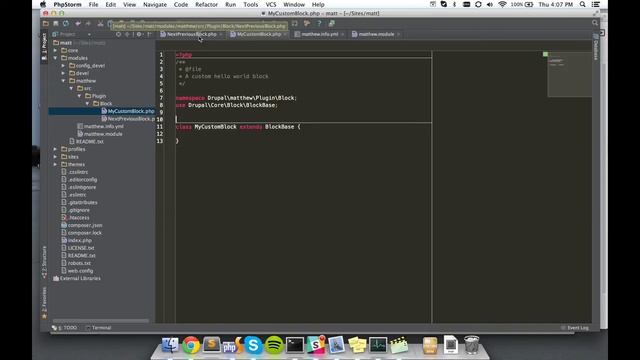Image resolution: width=640 pixels, height=360 pixels.
Task: Open the Tools menu
Action: (251, 4)
